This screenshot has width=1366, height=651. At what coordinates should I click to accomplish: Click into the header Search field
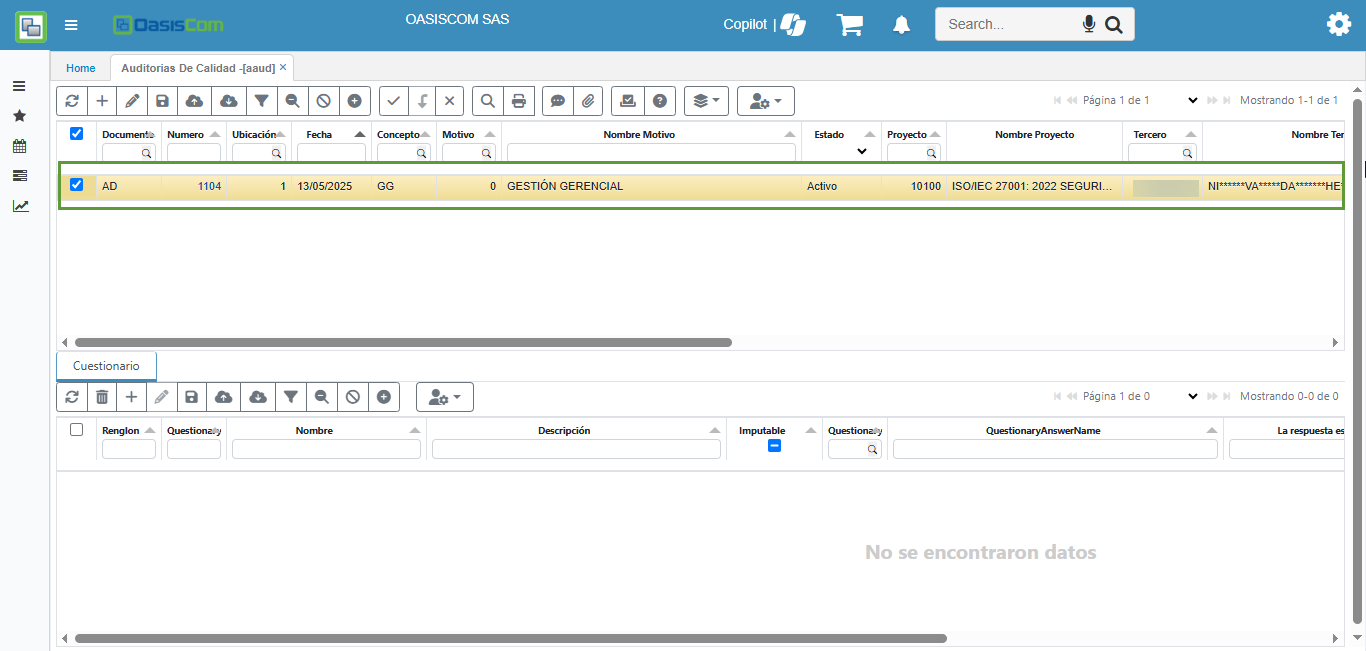click(1010, 24)
